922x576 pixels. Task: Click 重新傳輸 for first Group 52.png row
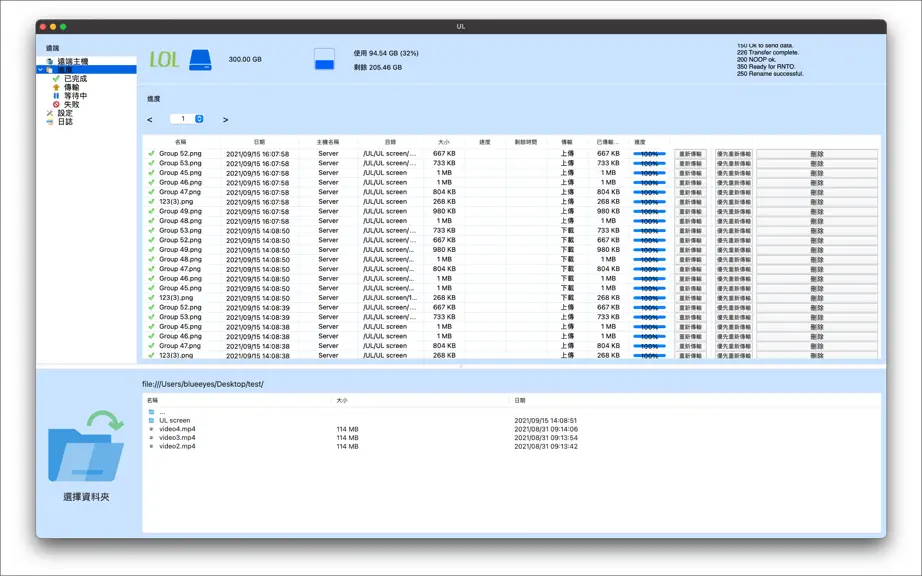point(690,154)
